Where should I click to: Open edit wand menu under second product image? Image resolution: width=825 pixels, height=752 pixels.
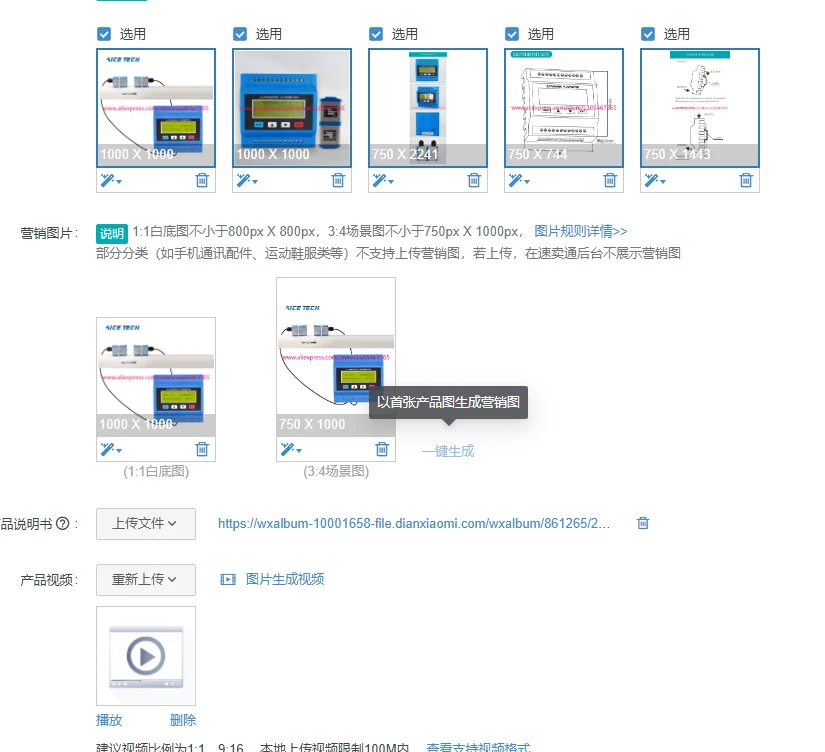coord(247,181)
